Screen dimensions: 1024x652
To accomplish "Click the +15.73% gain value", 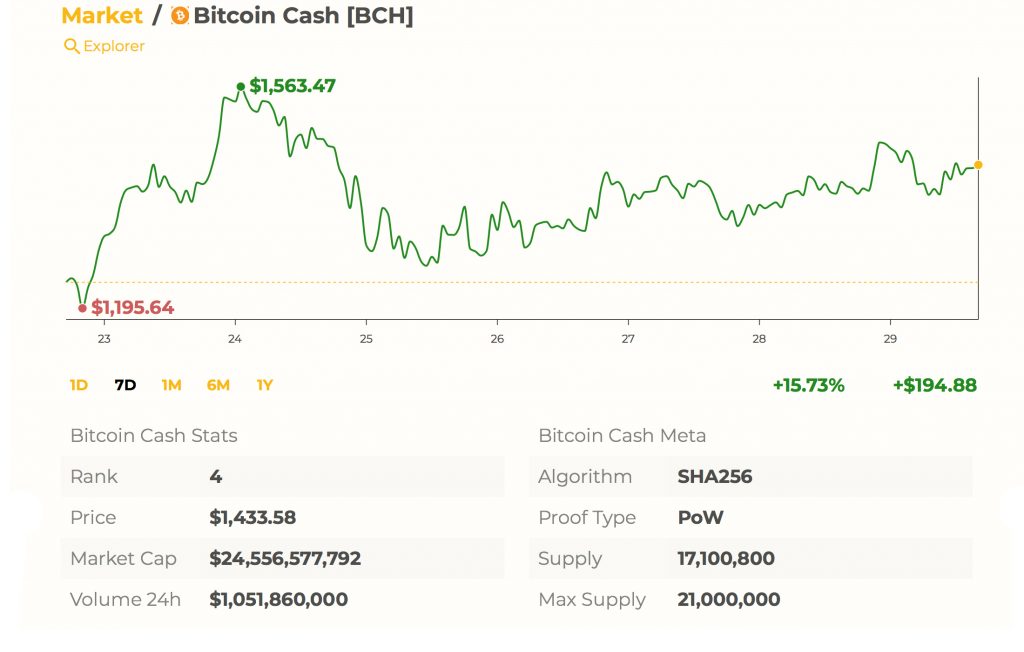I will point(809,385).
